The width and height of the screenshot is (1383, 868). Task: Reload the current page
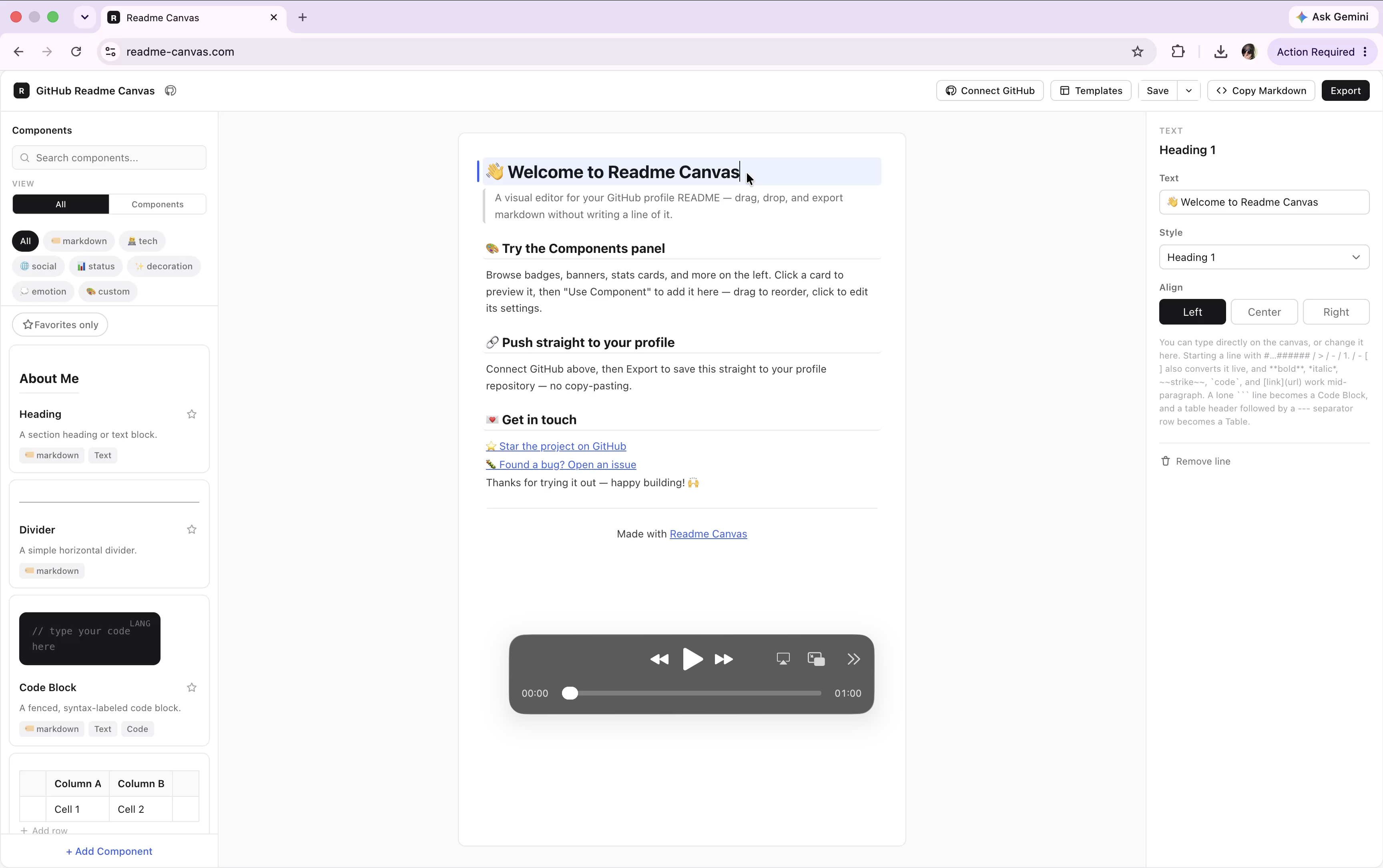(76, 52)
